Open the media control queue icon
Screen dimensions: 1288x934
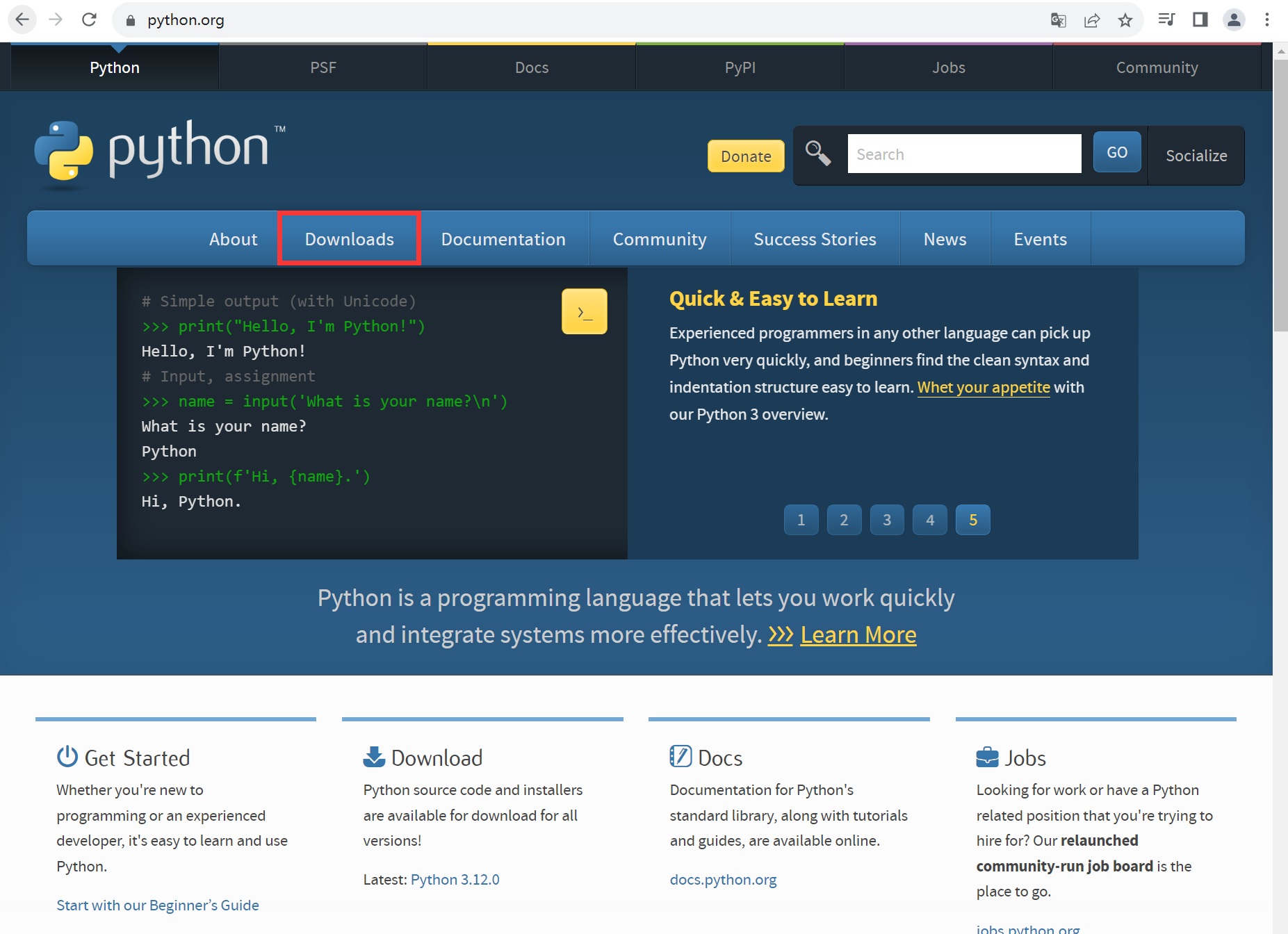[1166, 19]
